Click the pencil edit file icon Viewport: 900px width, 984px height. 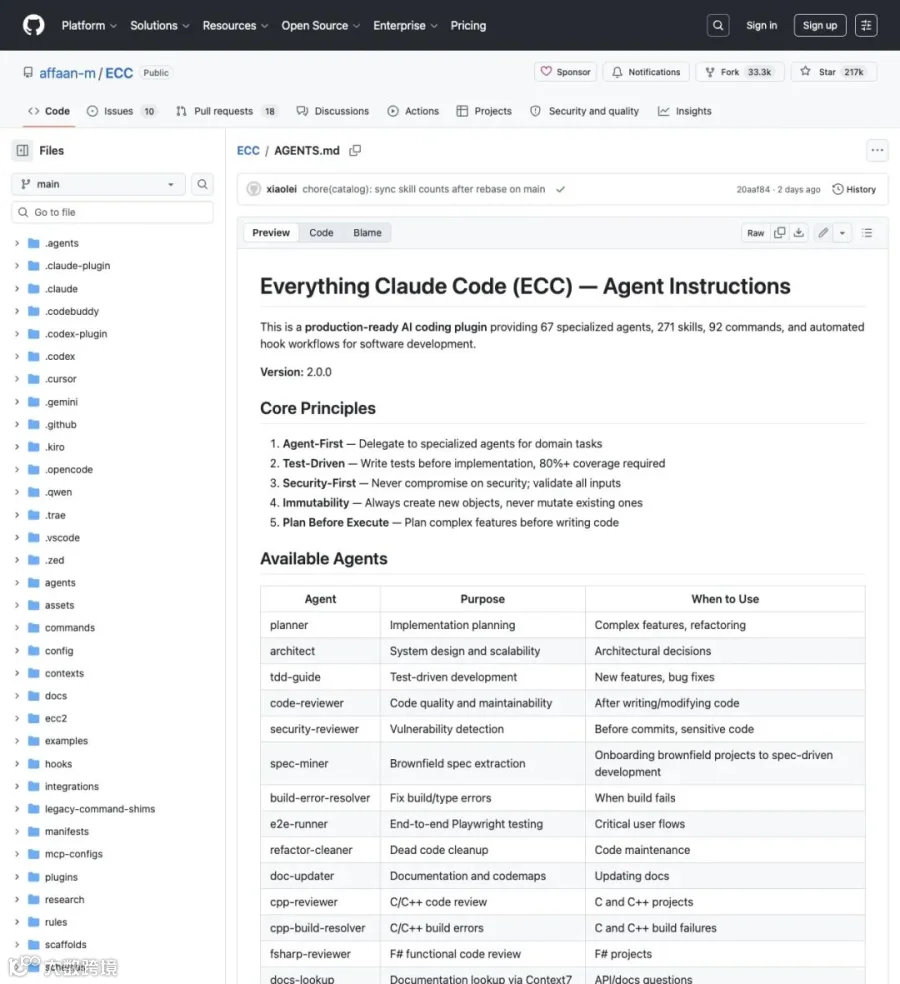tap(823, 233)
